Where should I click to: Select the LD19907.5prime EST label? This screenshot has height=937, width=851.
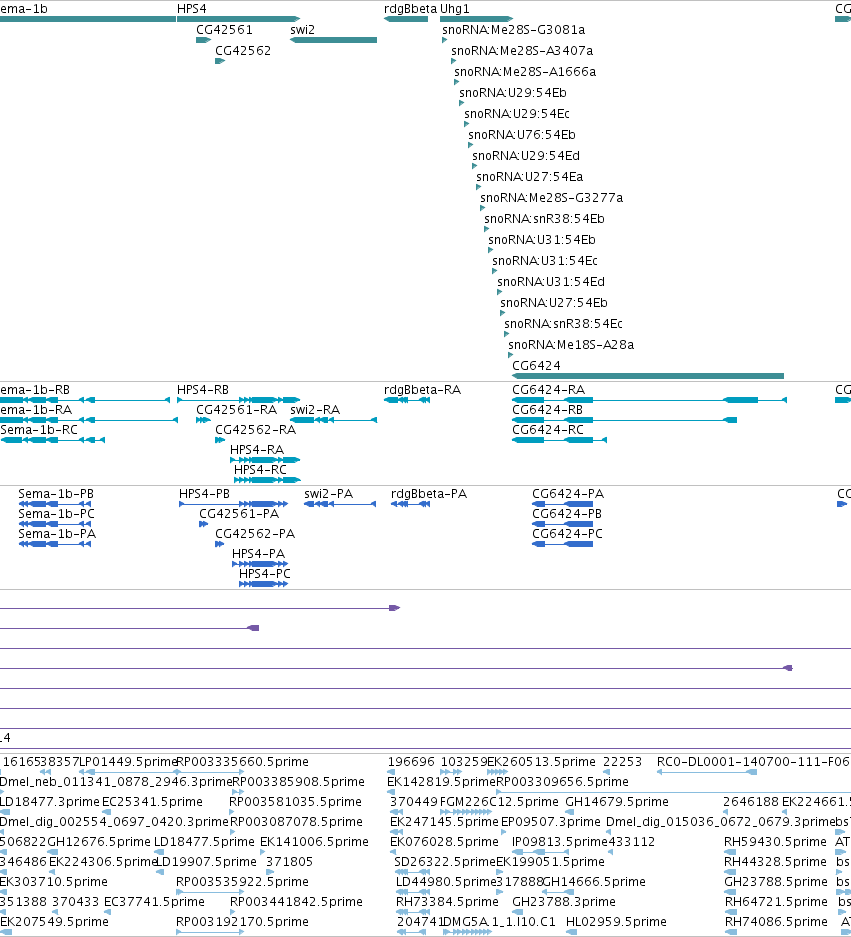[x=207, y=862]
